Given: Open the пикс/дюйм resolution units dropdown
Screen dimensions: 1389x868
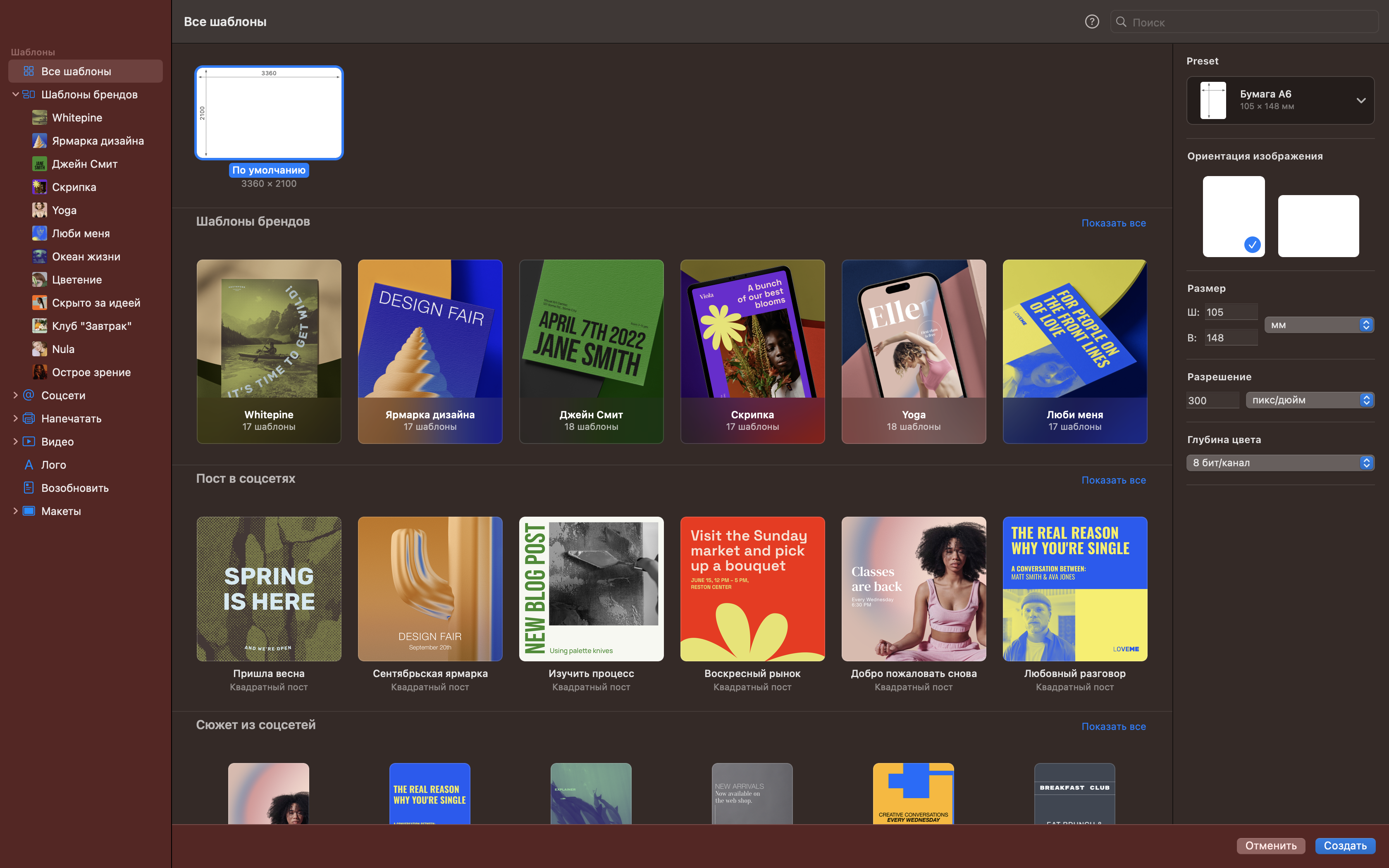Looking at the screenshot, I should [1309, 400].
